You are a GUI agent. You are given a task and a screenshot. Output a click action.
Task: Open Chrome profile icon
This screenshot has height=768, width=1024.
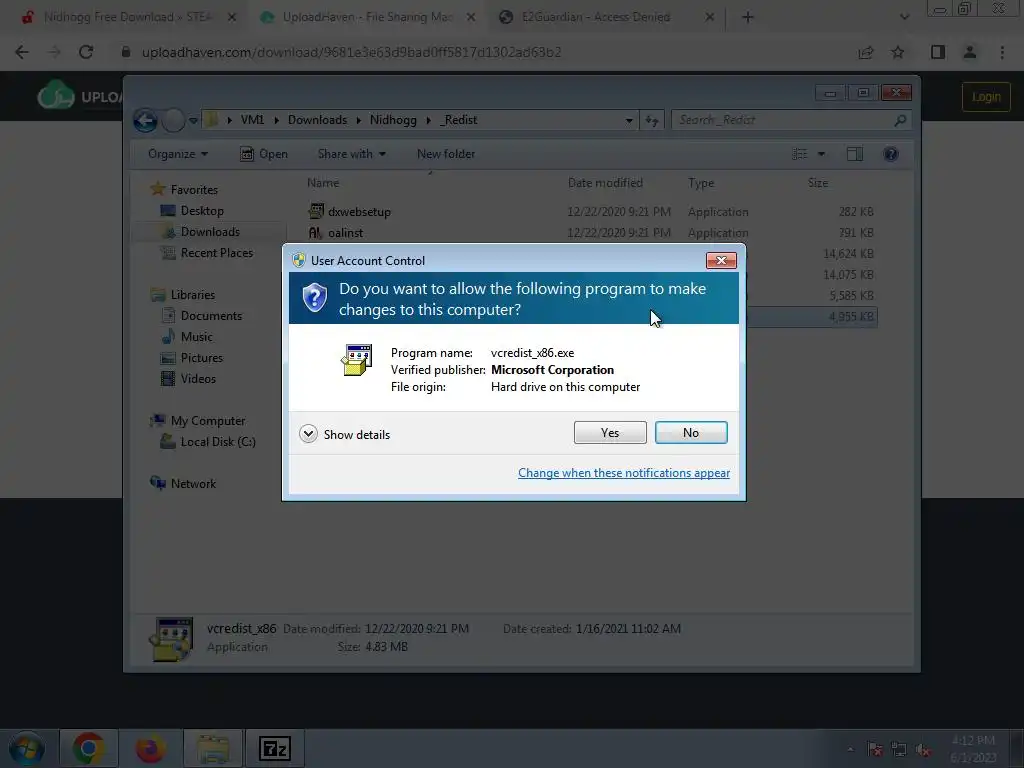pos(970,52)
